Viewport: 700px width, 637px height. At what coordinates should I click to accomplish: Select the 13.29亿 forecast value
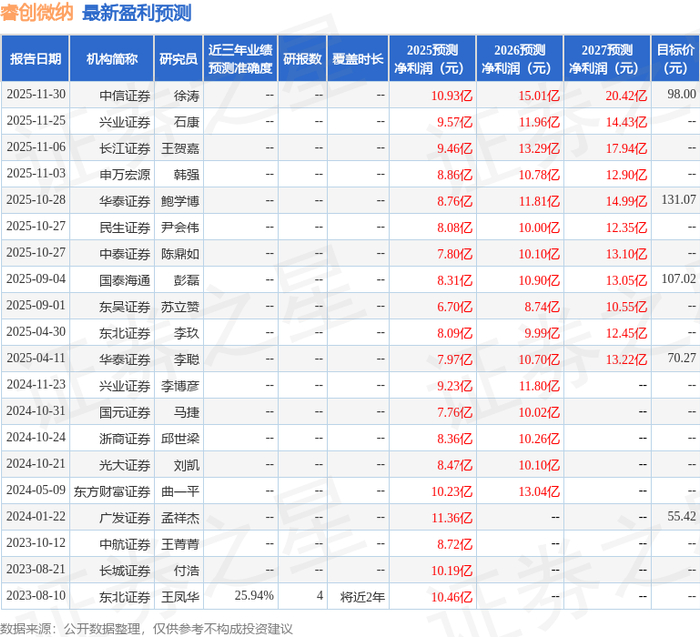click(539, 148)
